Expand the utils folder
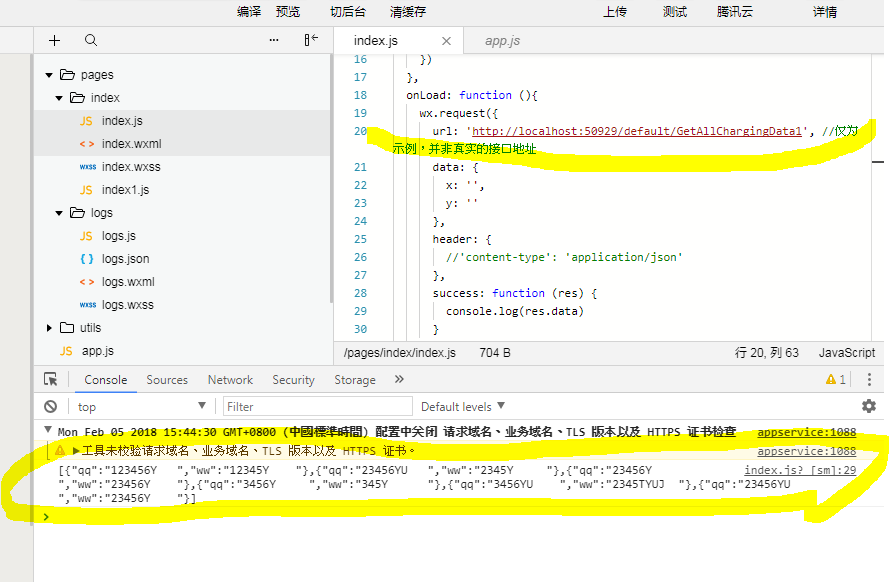 (50, 328)
